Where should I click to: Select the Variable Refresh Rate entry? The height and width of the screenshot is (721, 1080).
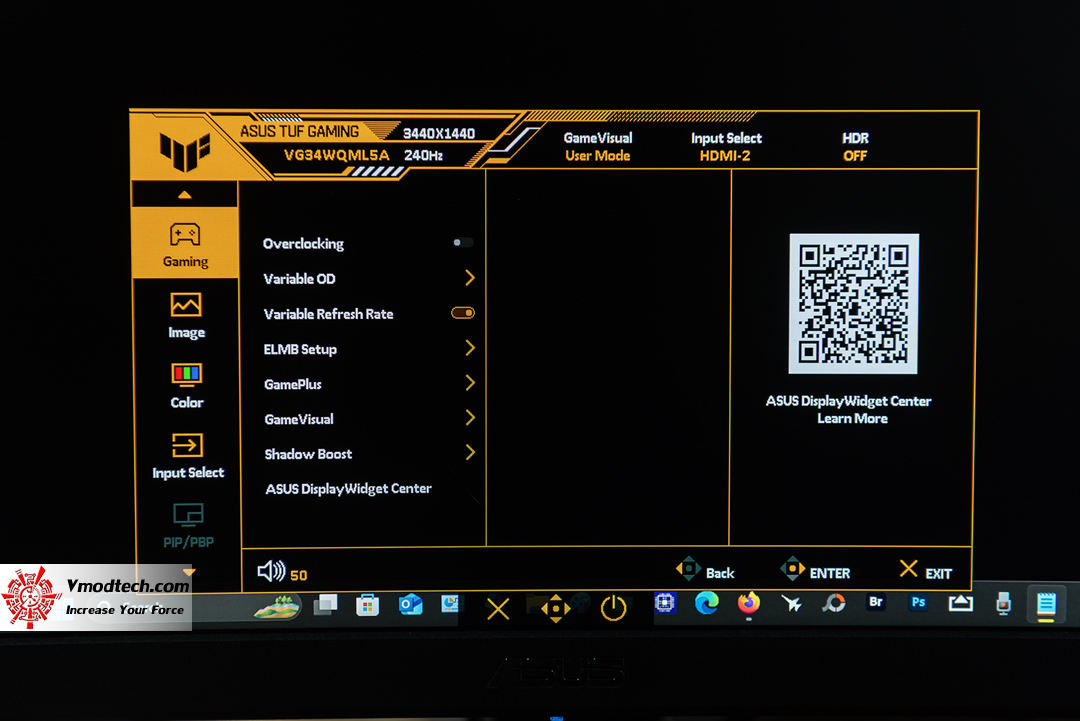[x=329, y=314]
